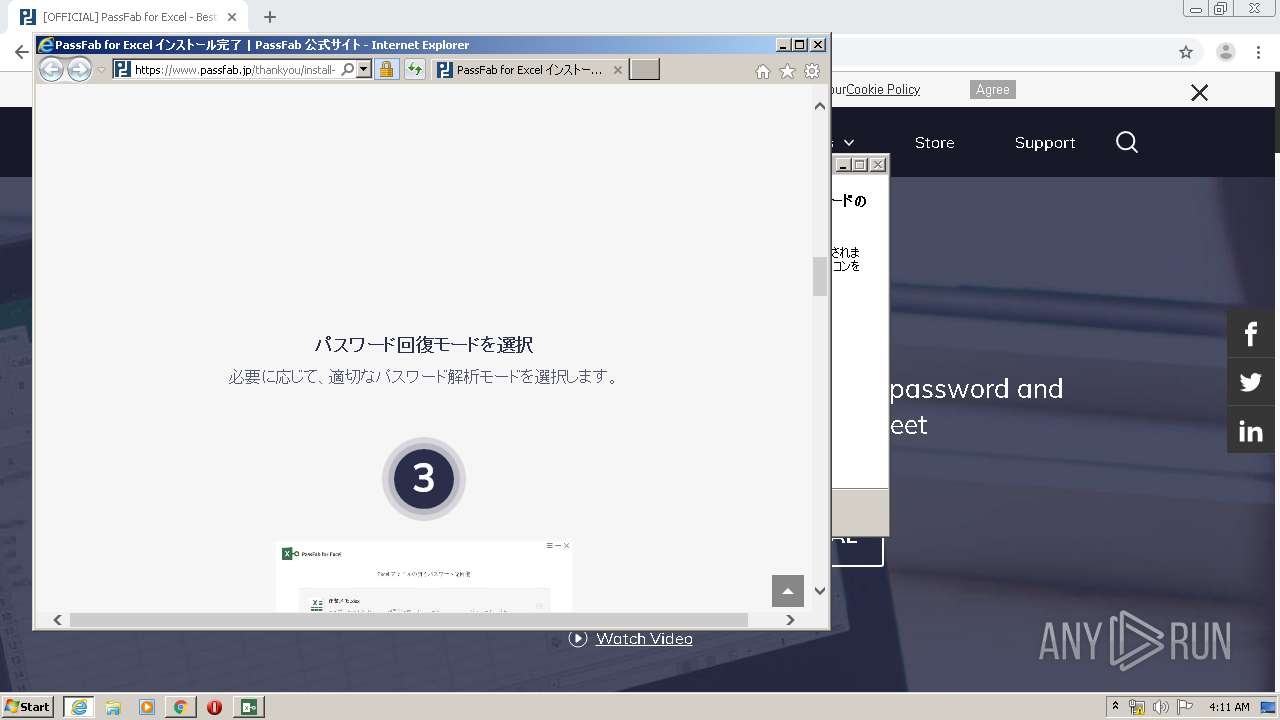The image size is (1280, 720).
Task: Click the step 3 circle badge
Action: (424, 479)
